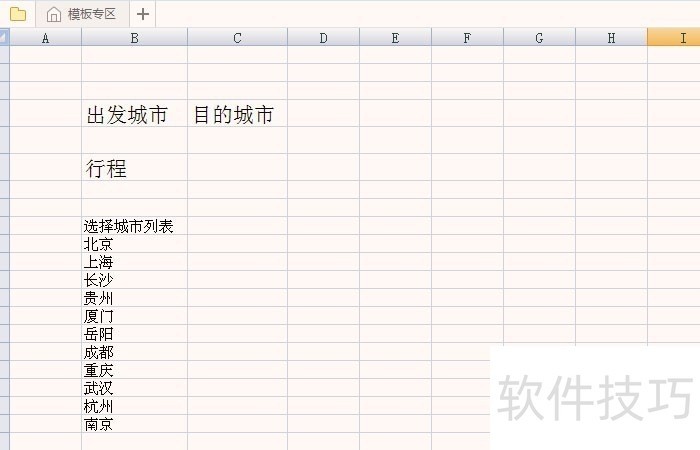Click the cell containing 厦门

[99, 316]
